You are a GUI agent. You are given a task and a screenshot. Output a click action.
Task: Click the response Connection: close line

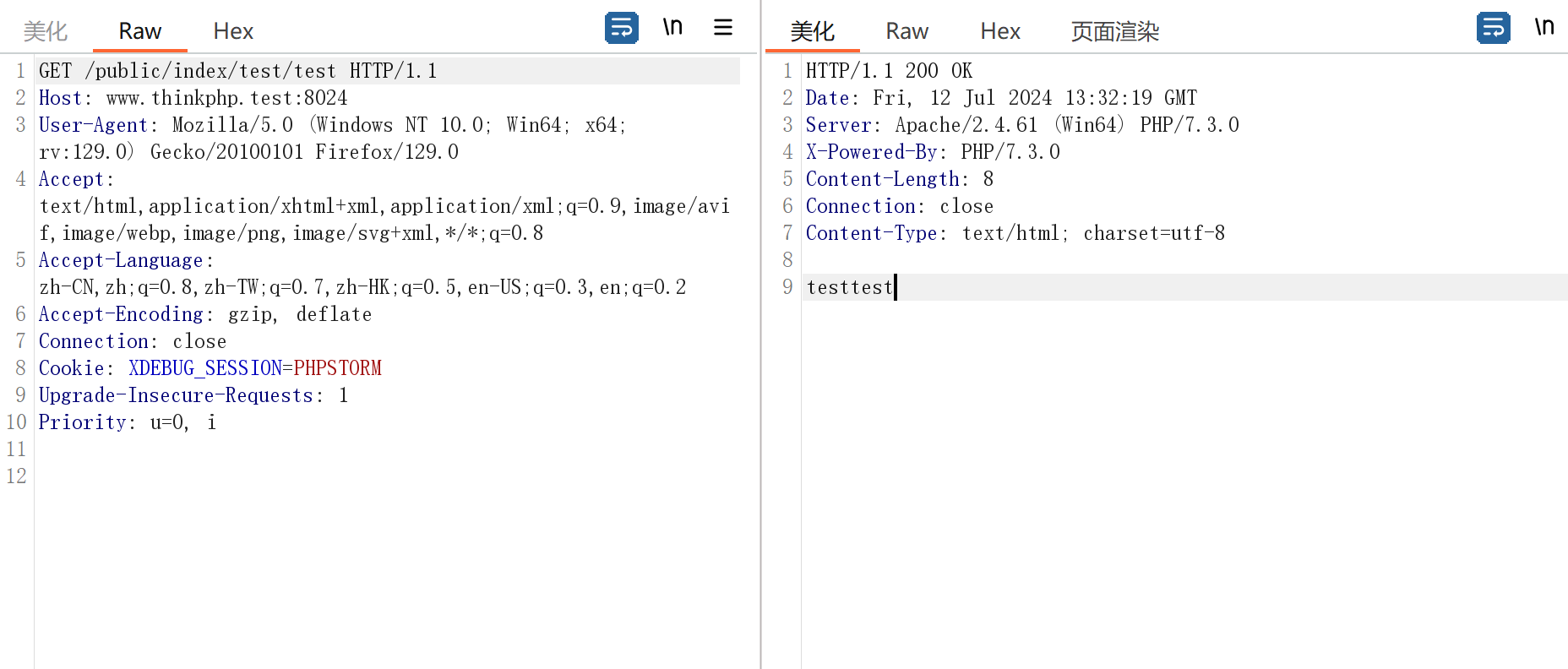click(900, 206)
